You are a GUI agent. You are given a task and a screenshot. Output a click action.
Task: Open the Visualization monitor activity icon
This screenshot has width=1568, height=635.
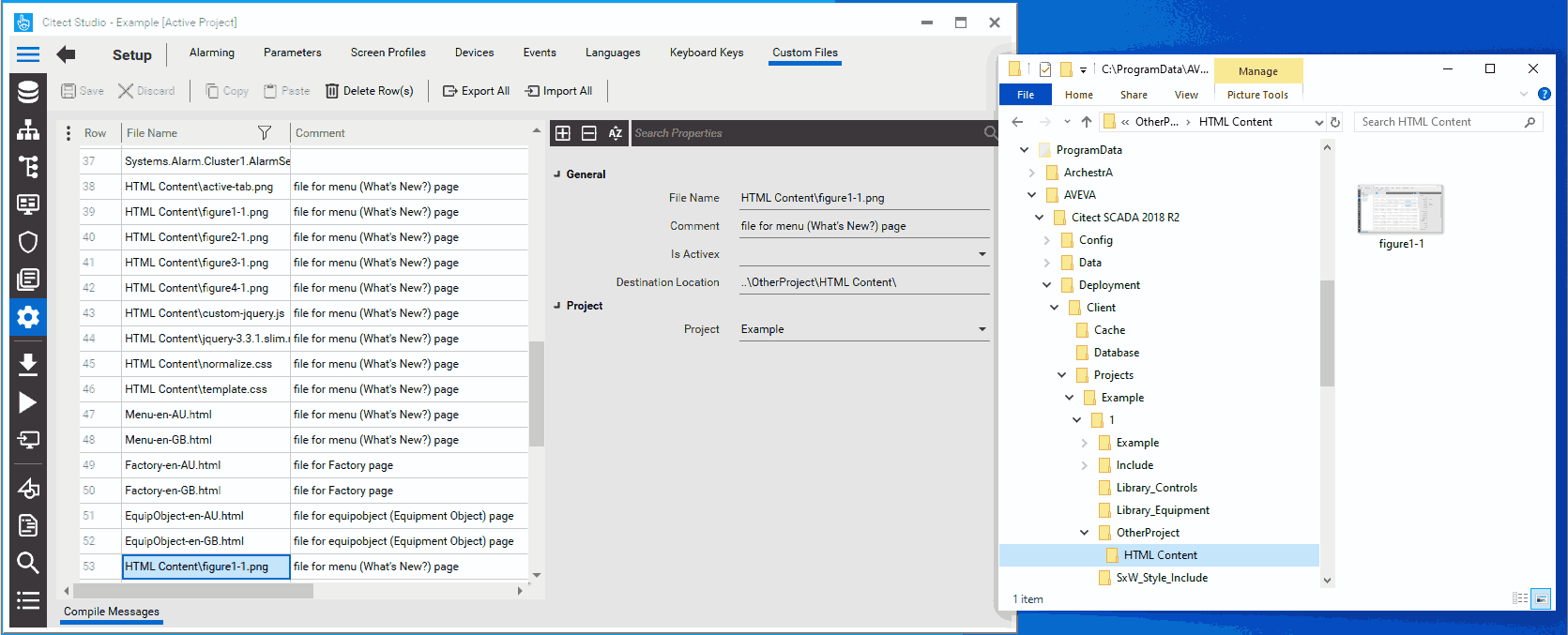pyautogui.click(x=28, y=204)
